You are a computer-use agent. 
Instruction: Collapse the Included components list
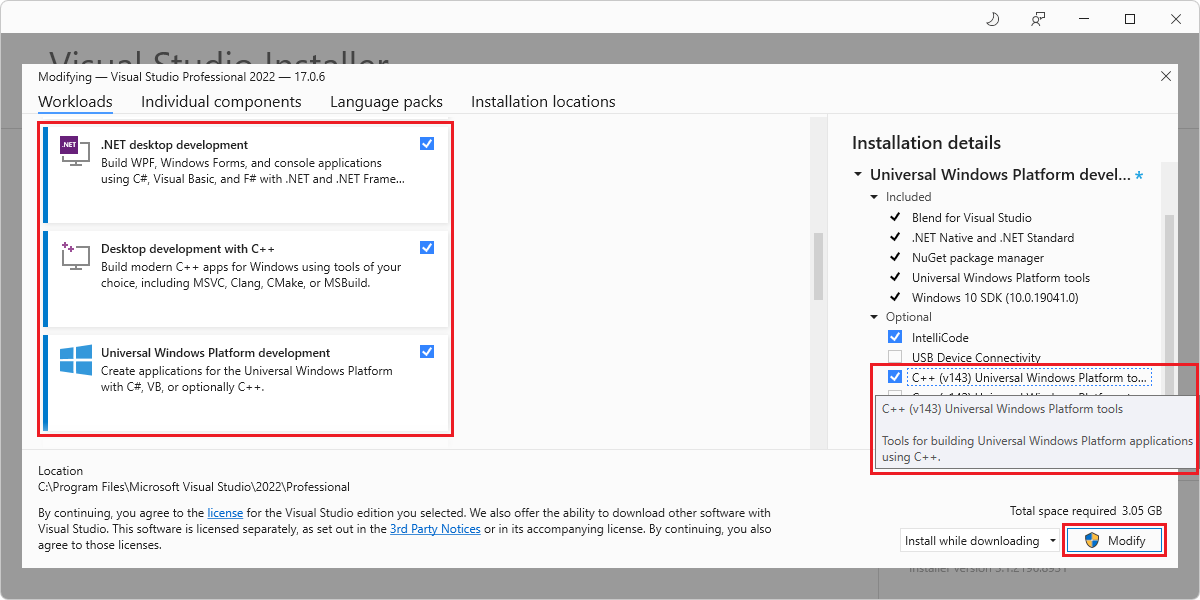point(874,196)
